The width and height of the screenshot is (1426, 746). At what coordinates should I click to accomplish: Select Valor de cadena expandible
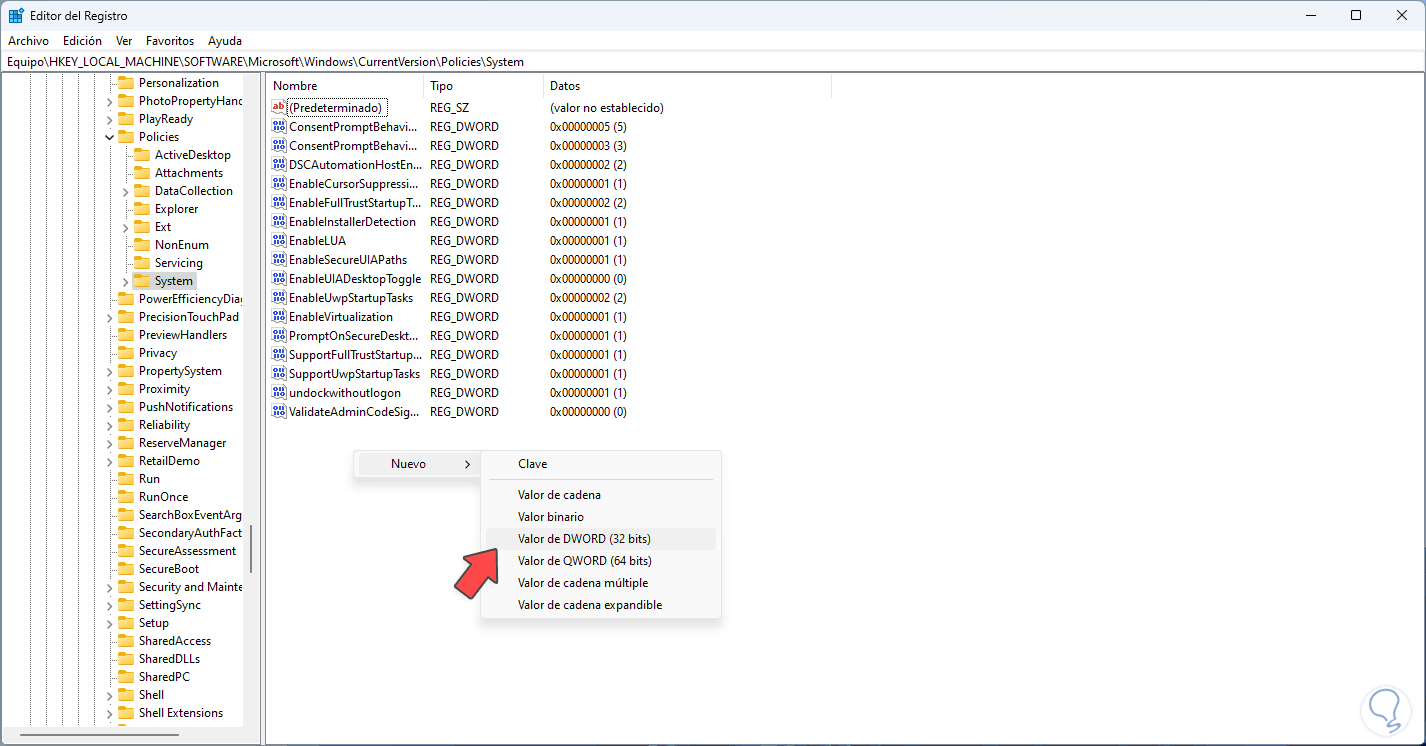tap(600, 605)
